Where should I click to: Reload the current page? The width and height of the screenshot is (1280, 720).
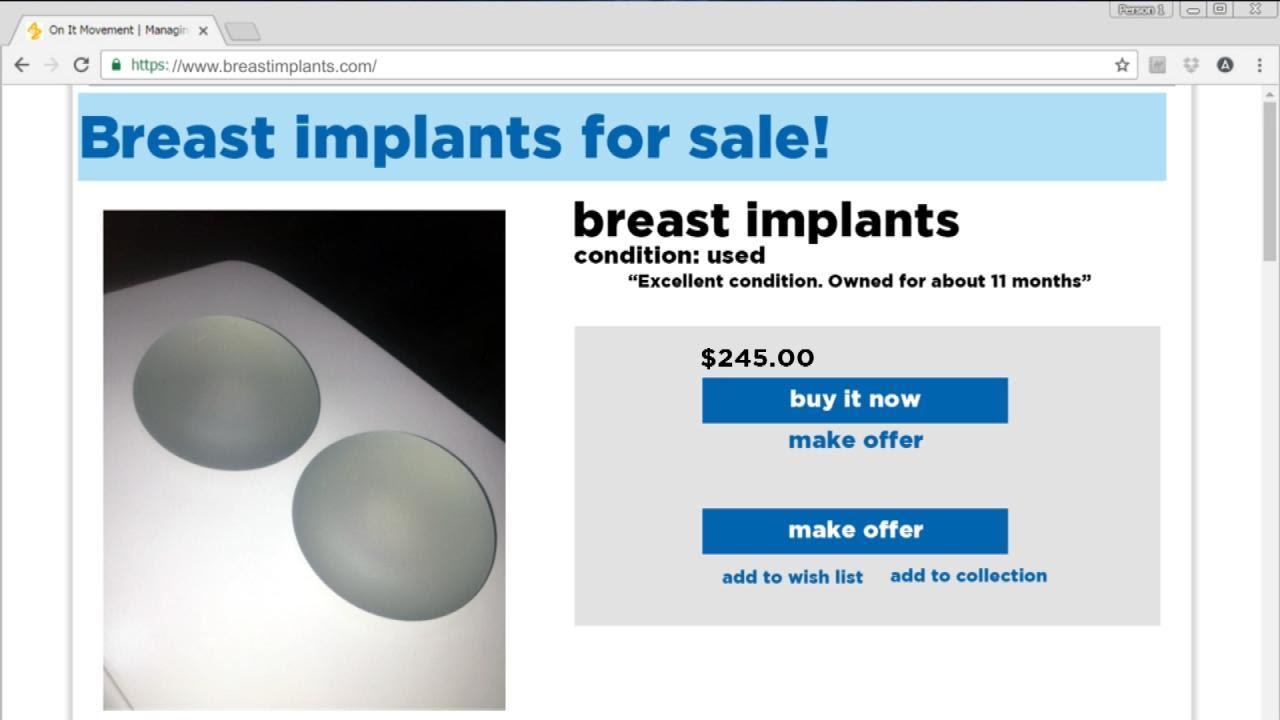click(x=82, y=65)
